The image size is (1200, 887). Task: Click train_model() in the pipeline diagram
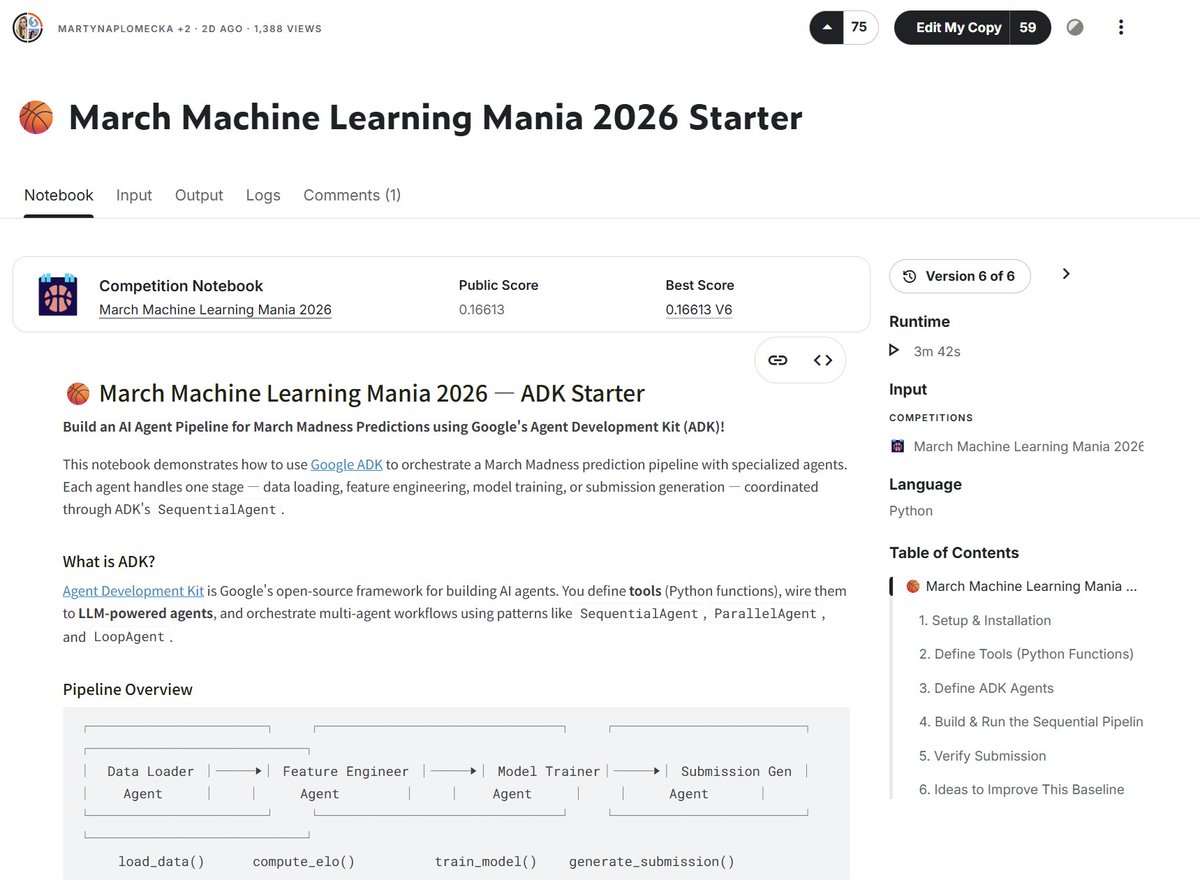486,861
